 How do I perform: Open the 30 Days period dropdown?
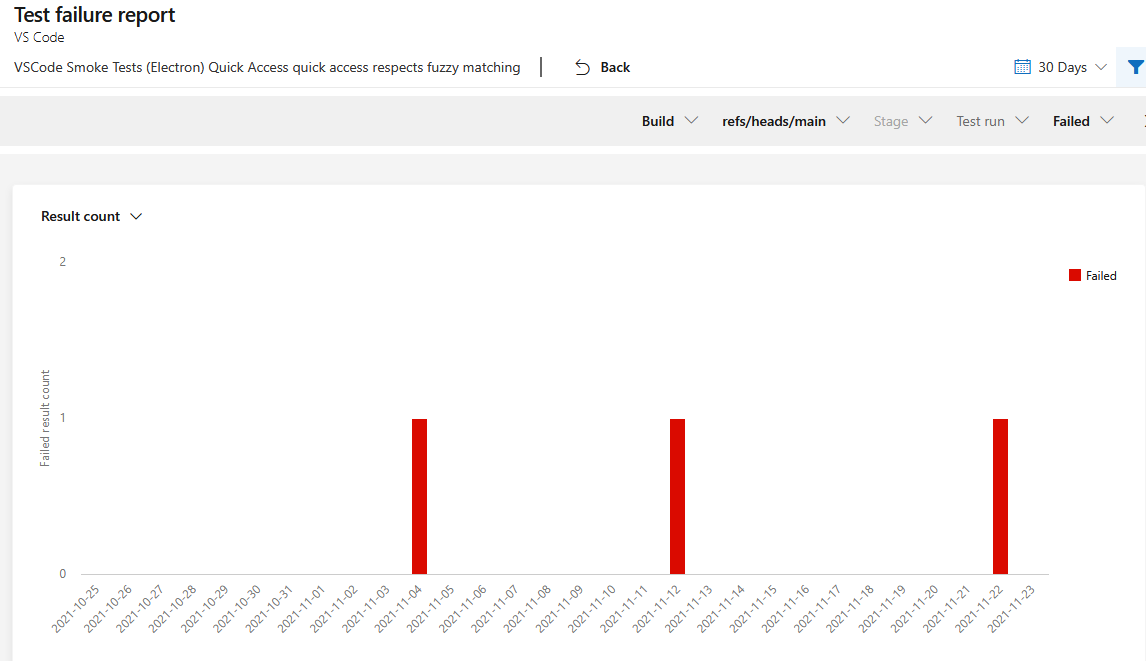click(x=1061, y=67)
